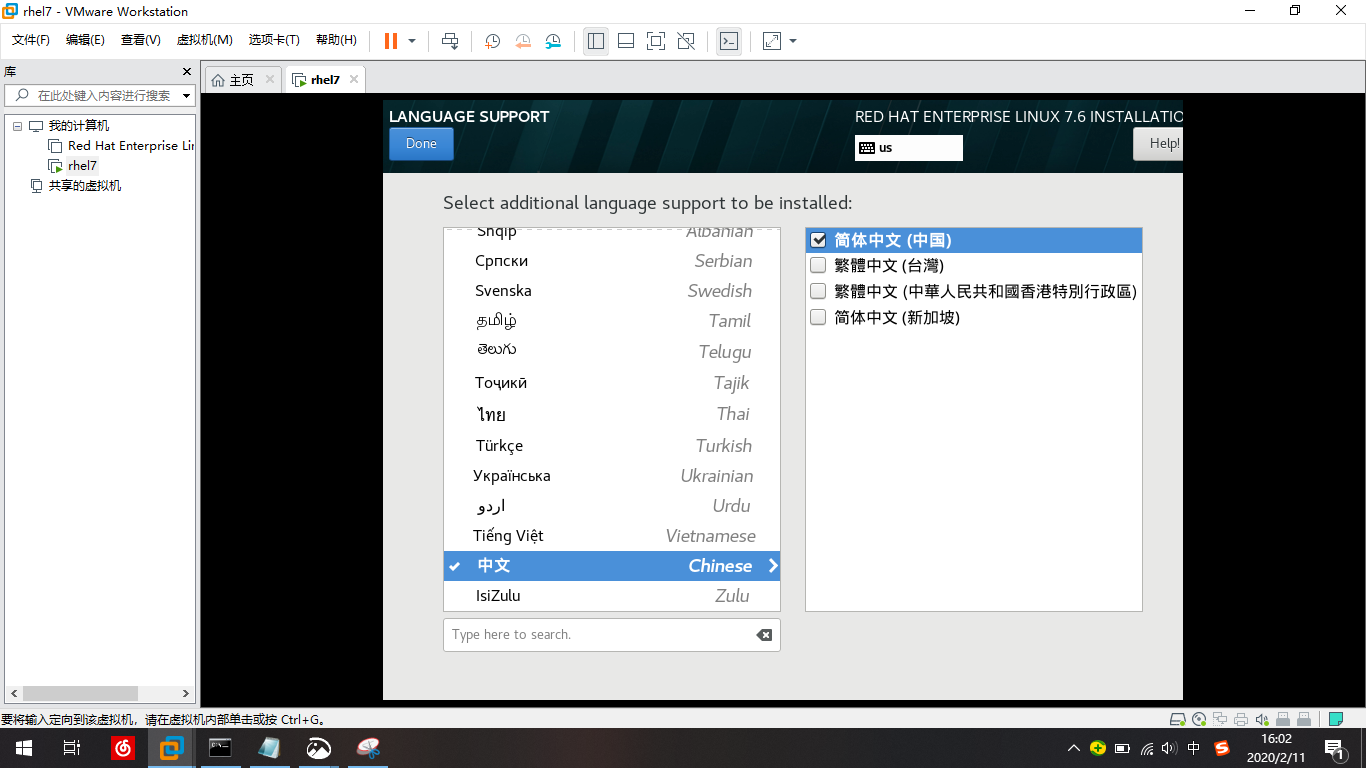The width and height of the screenshot is (1366, 768).
Task: Toggle the thumbnail bar view
Action: click(626, 41)
